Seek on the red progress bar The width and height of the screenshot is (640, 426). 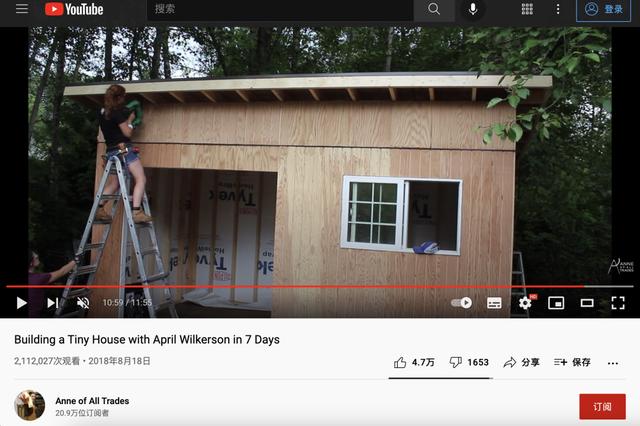[320, 286]
